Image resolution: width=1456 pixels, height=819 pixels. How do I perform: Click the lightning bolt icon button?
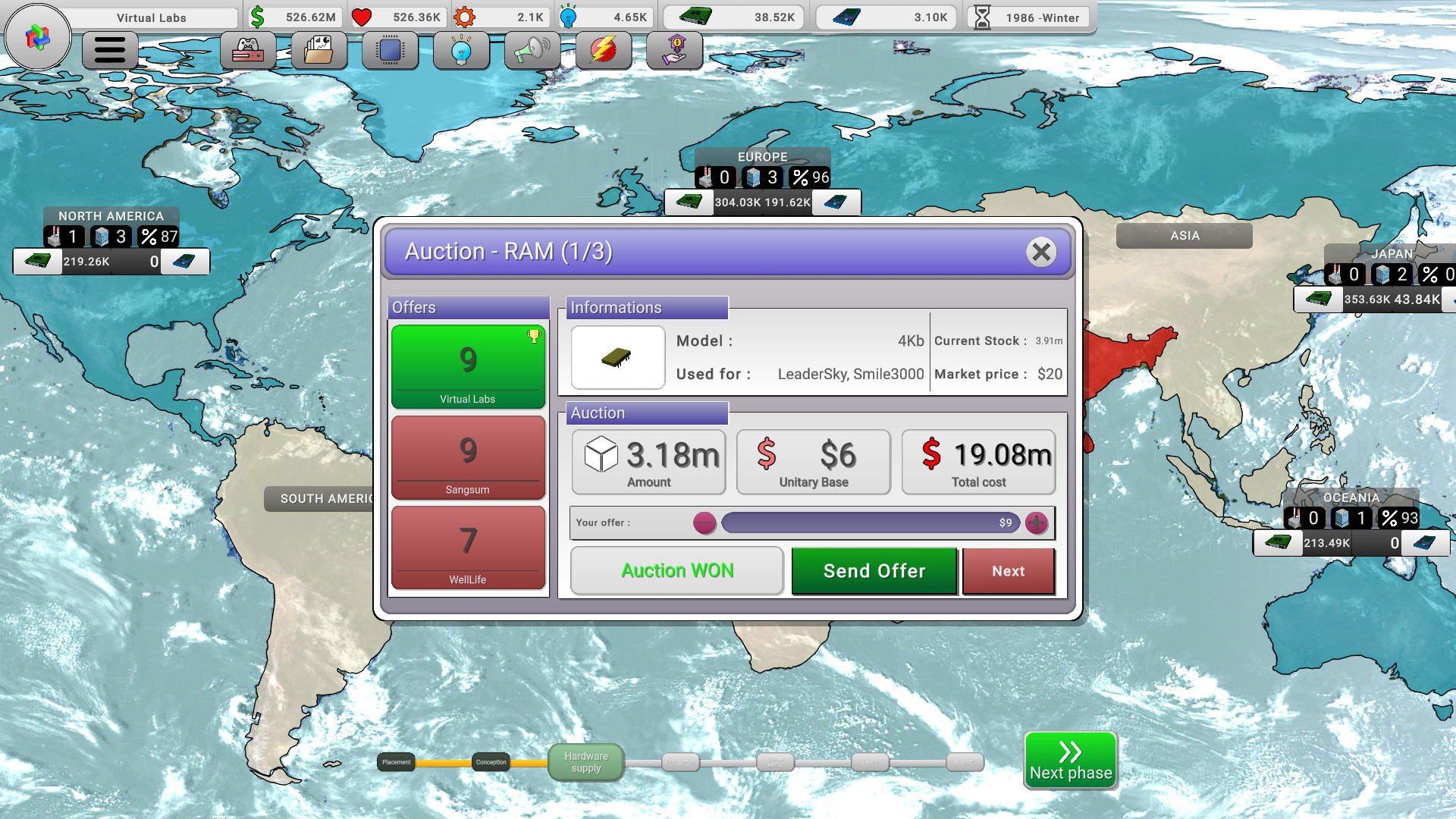[603, 51]
